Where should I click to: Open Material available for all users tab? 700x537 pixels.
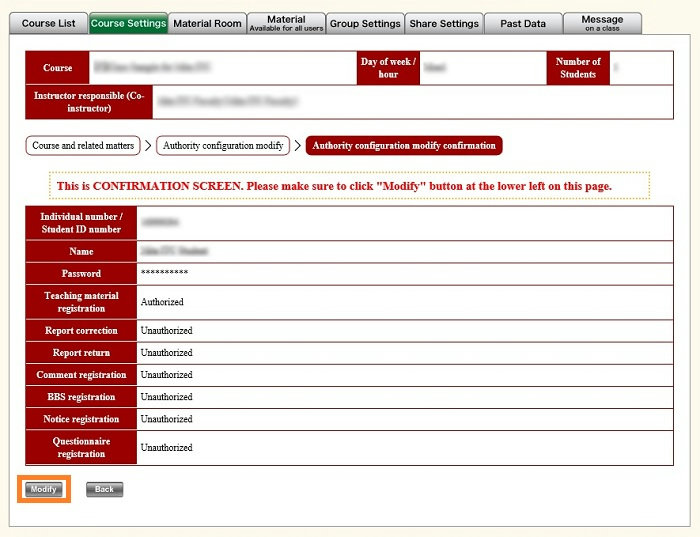[x=286, y=23]
